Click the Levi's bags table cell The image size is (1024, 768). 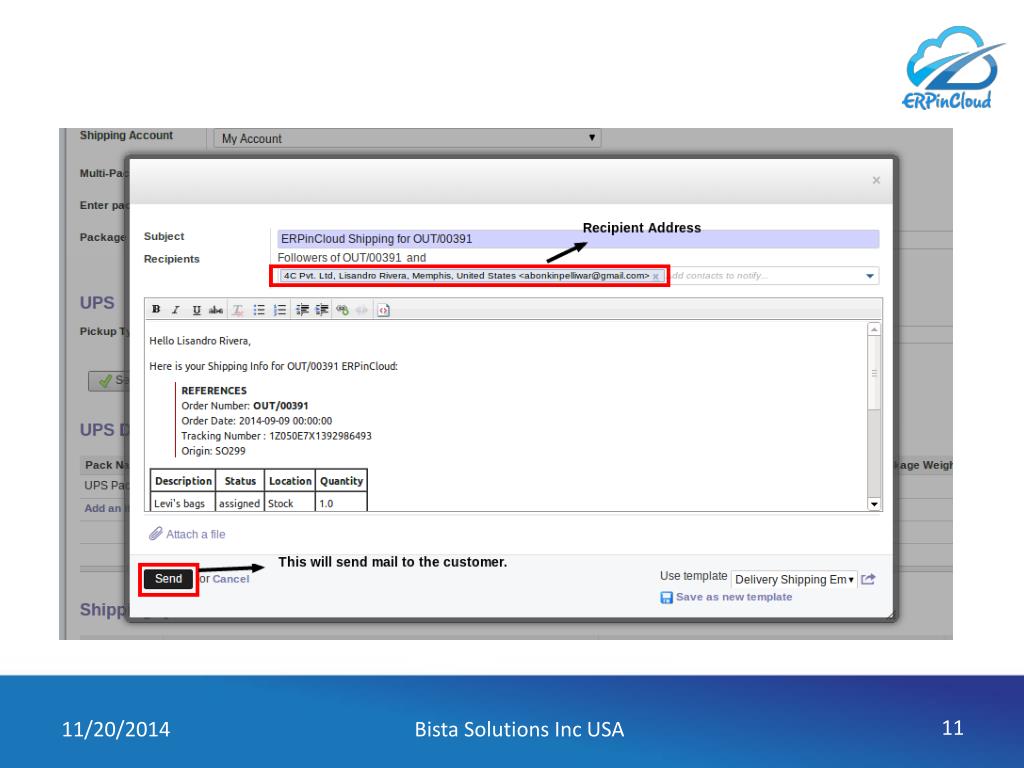pos(182,503)
